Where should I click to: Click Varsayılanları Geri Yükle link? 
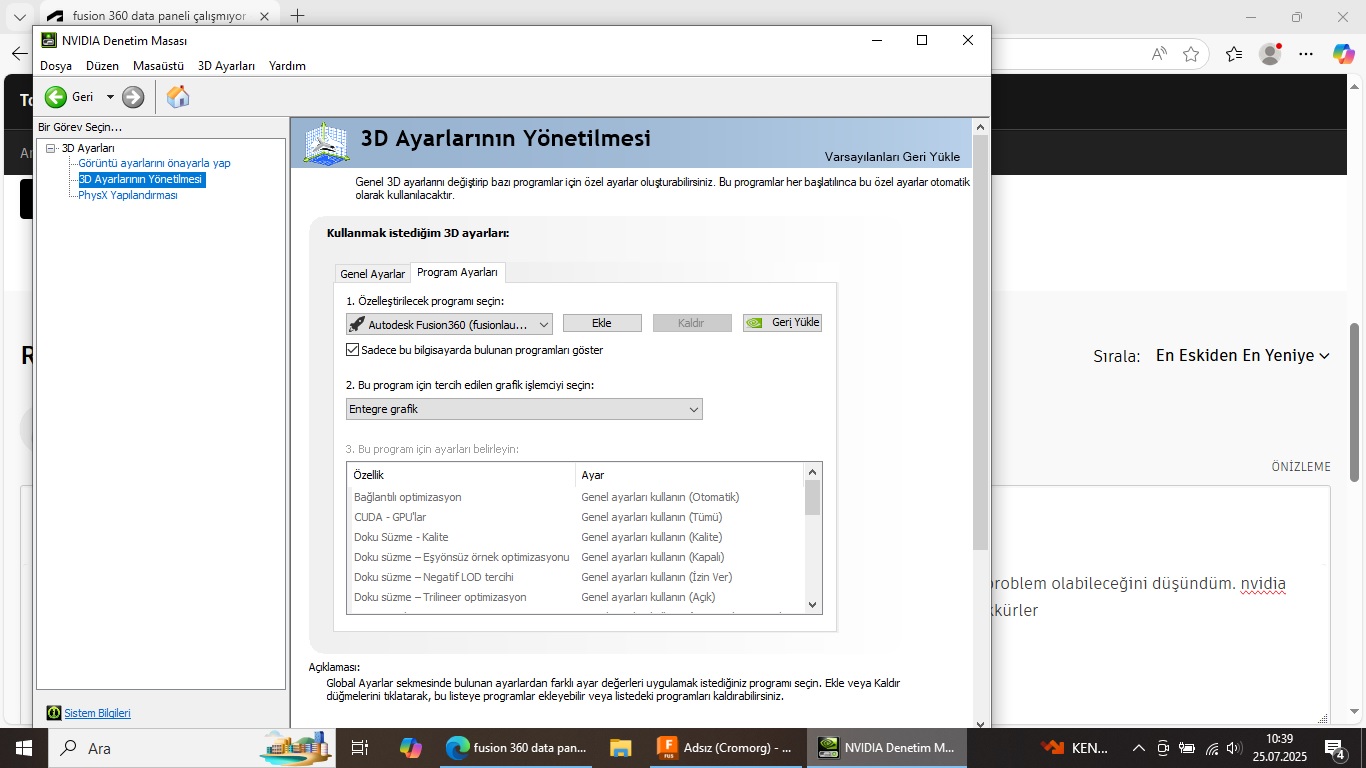tap(892, 157)
